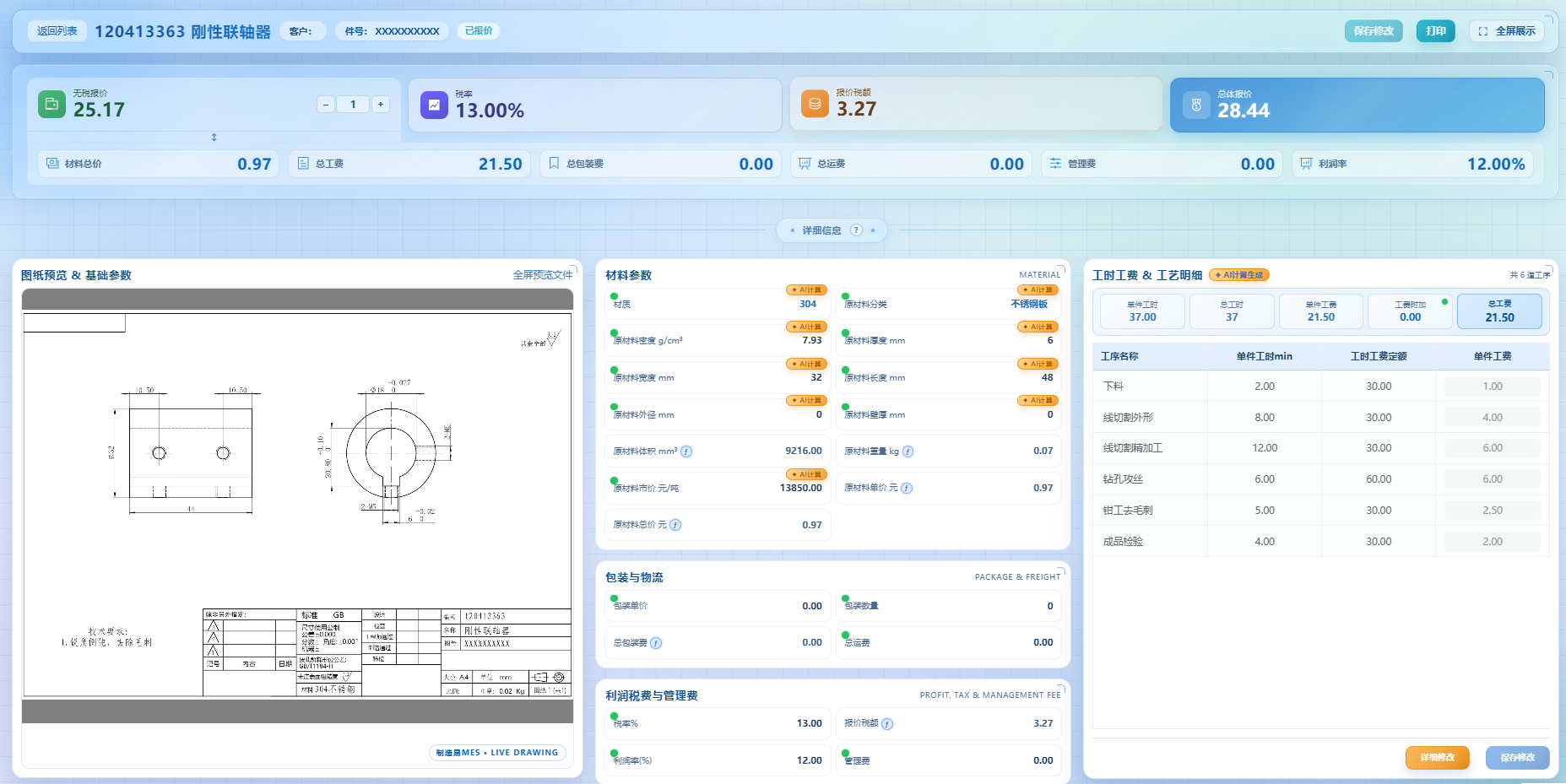Click the 利润率 presentation icon

[1306, 163]
